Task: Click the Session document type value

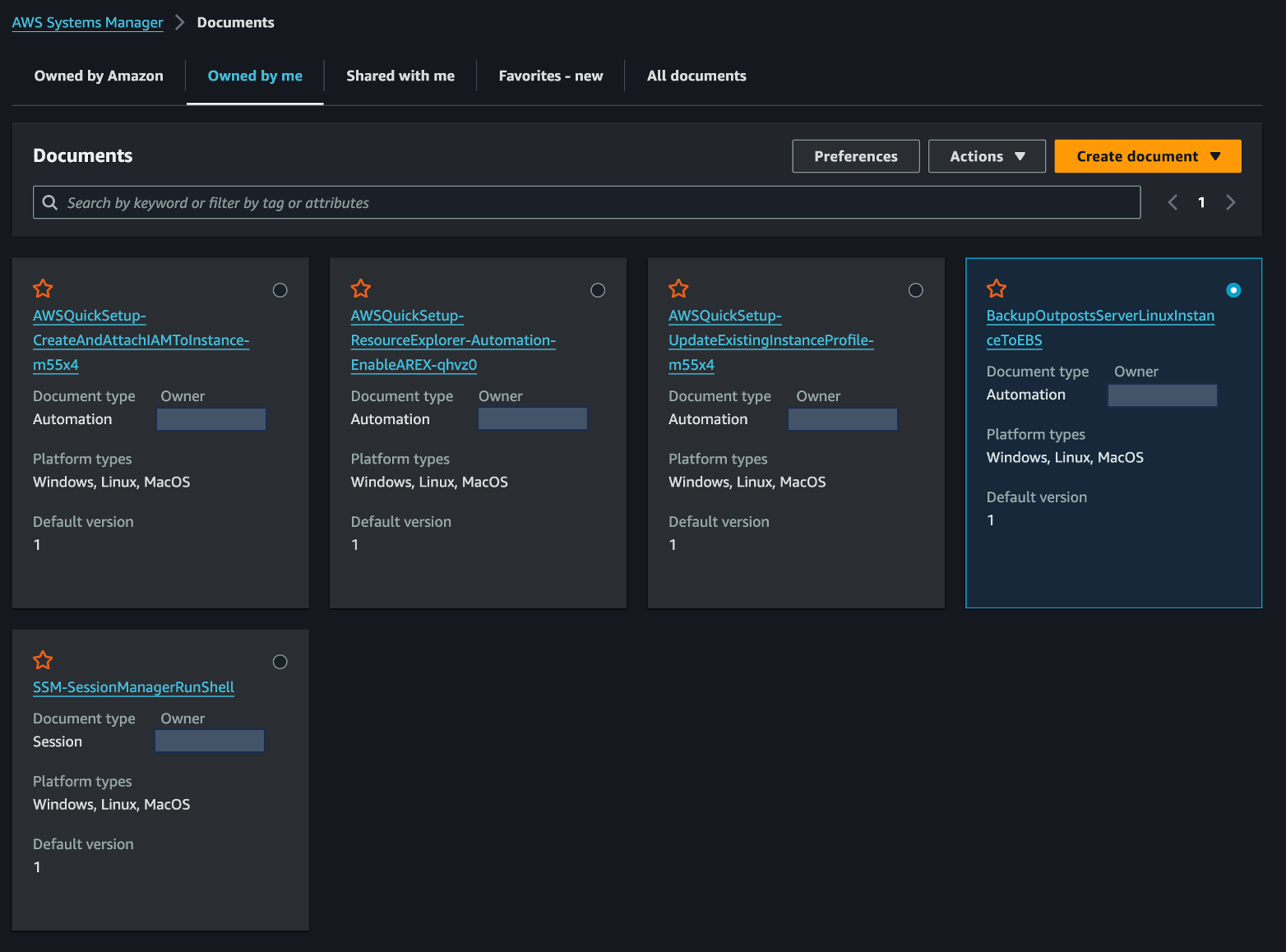Action: (x=58, y=742)
